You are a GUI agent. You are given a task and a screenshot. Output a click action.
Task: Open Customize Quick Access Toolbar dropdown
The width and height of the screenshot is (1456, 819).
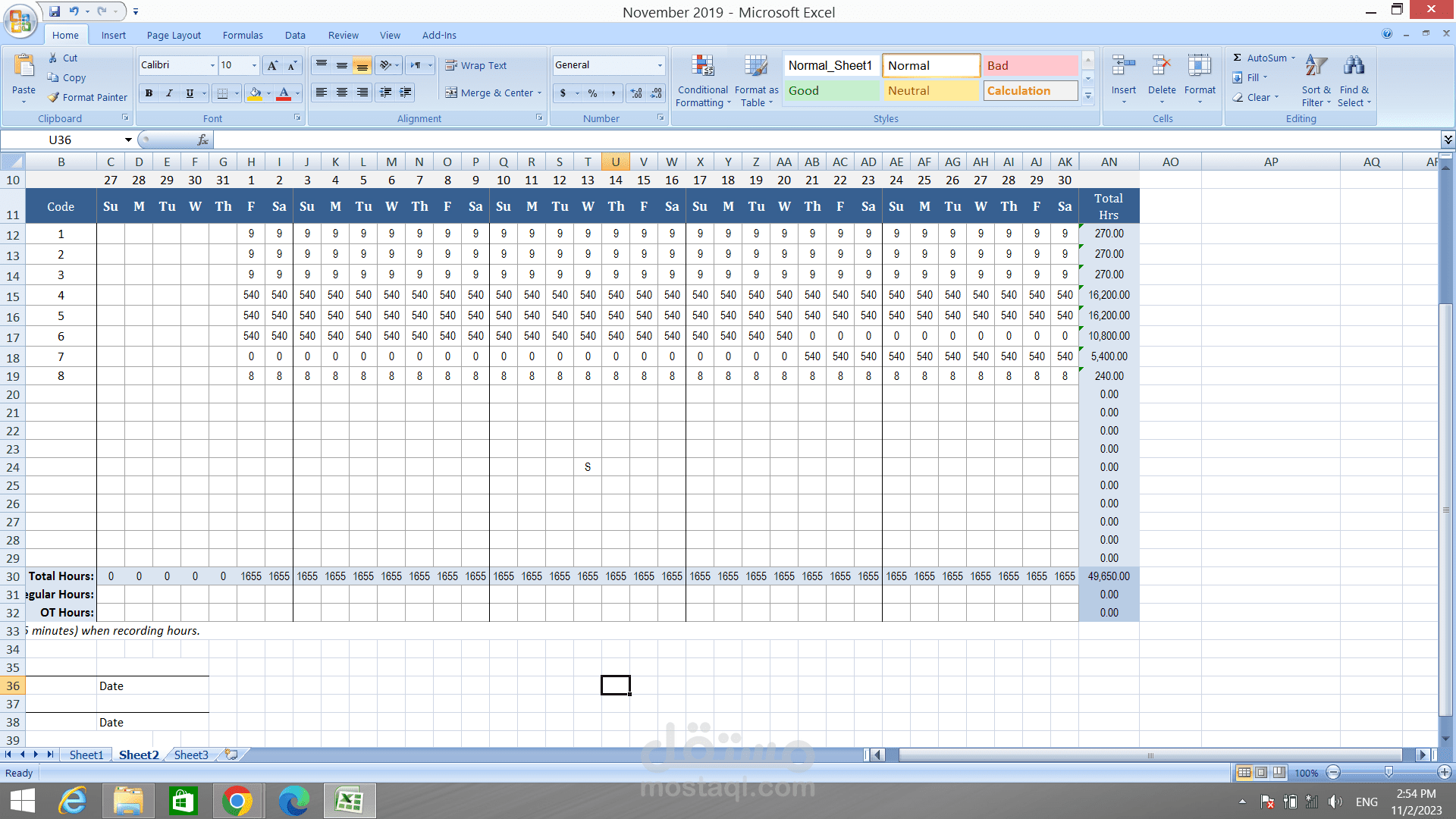(136, 11)
